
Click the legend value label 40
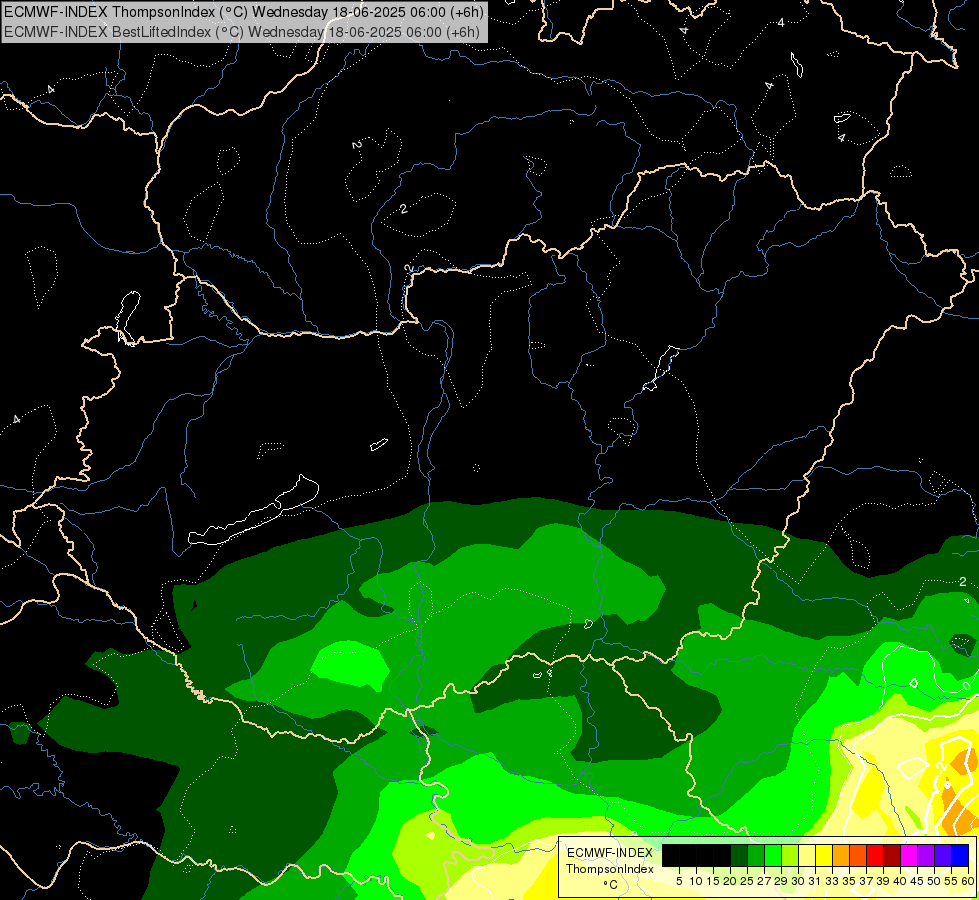point(900,881)
